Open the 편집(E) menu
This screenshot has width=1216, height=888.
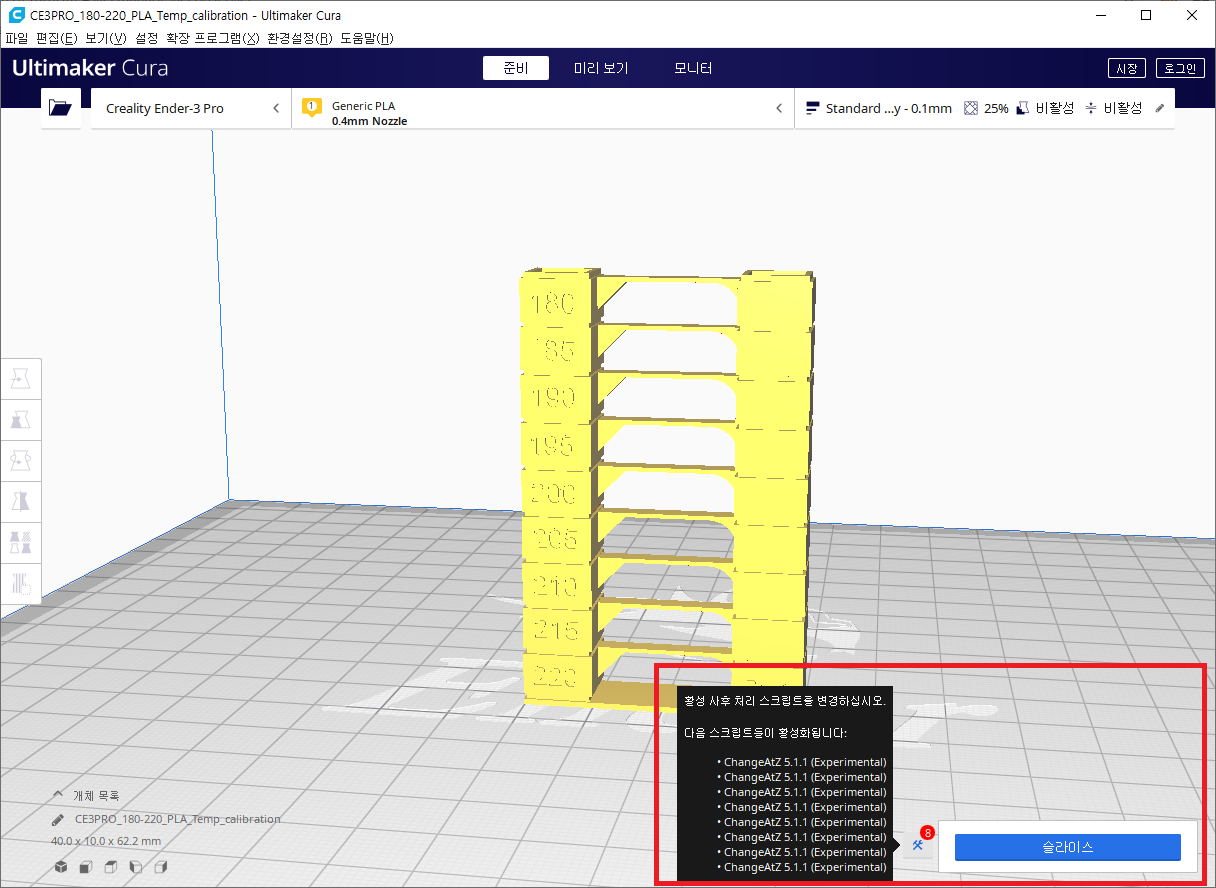click(56, 38)
